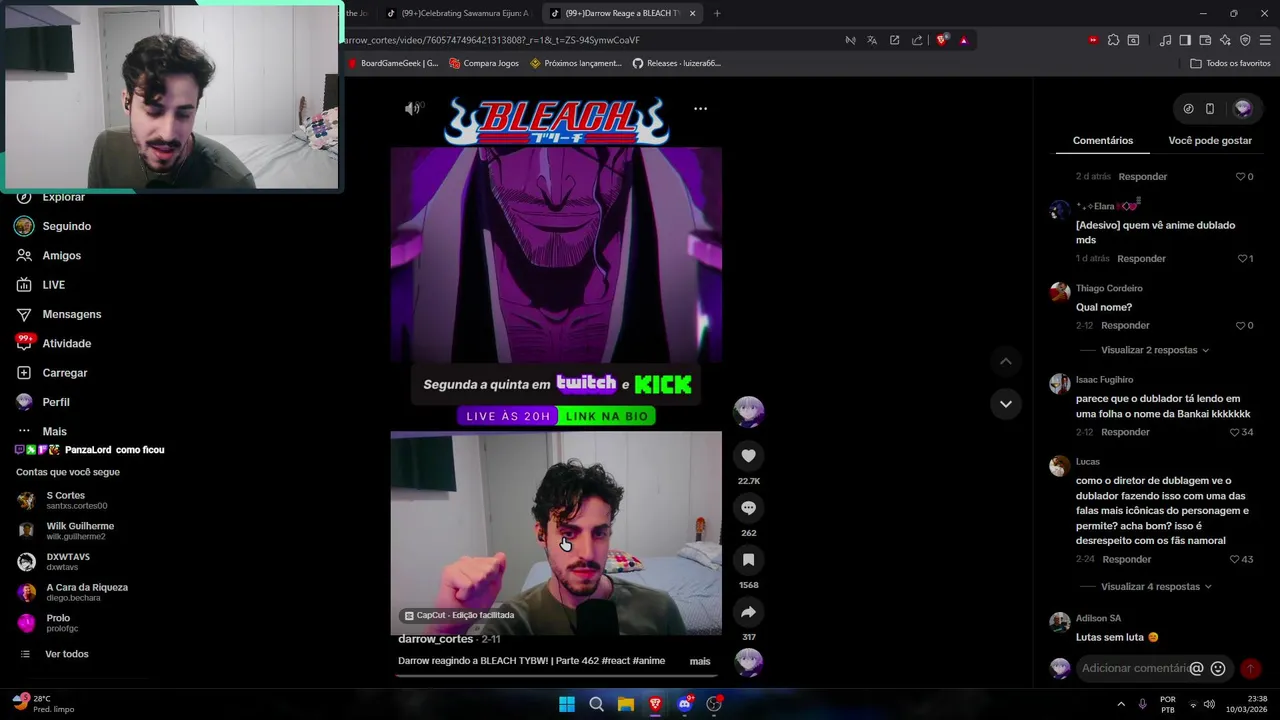Open the Brave Rewards triangle icon
The width and height of the screenshot is (1280, 720).
point(964,40)
